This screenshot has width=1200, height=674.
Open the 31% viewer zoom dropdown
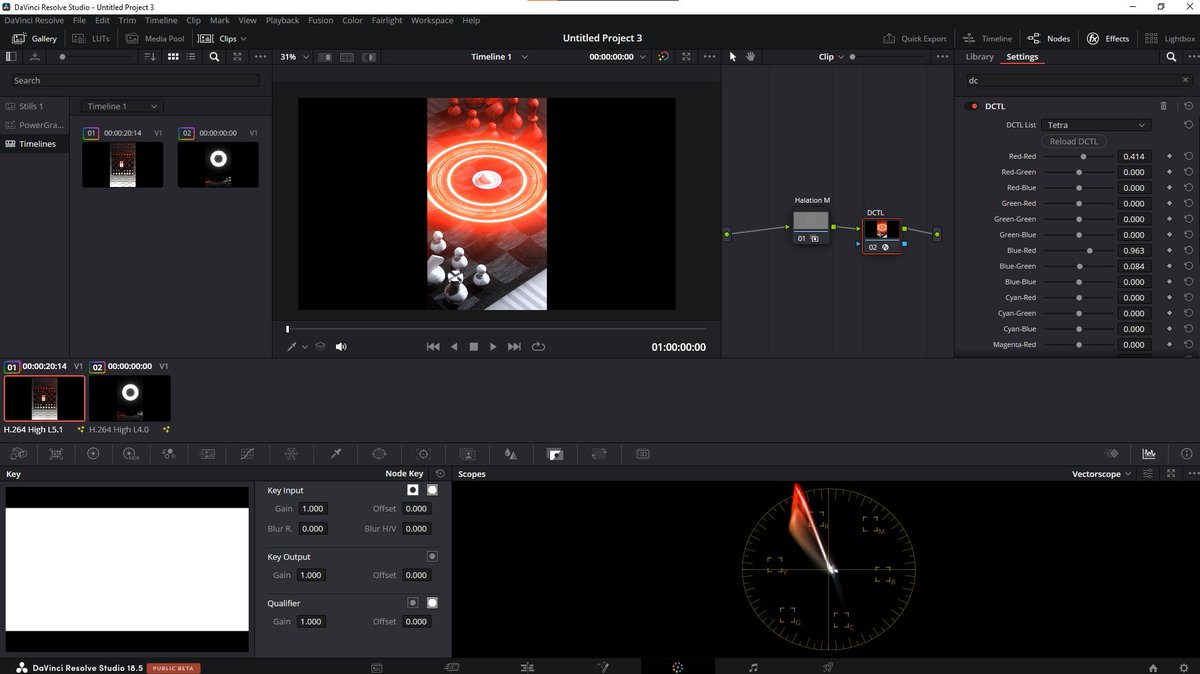(294, 57)
